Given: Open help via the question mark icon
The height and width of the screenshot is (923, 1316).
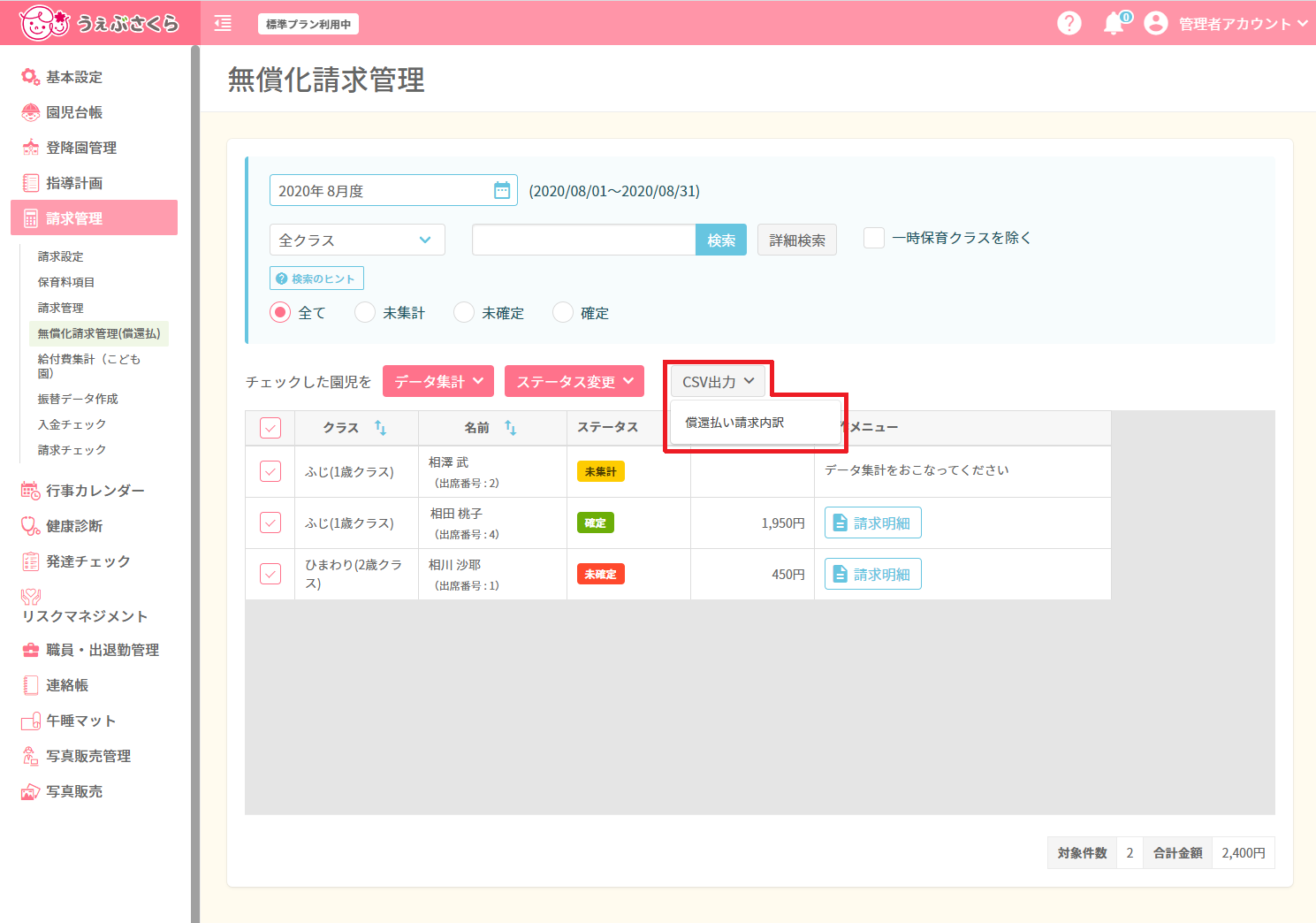Looking at the screenshot, I should tap(1069, 23).
